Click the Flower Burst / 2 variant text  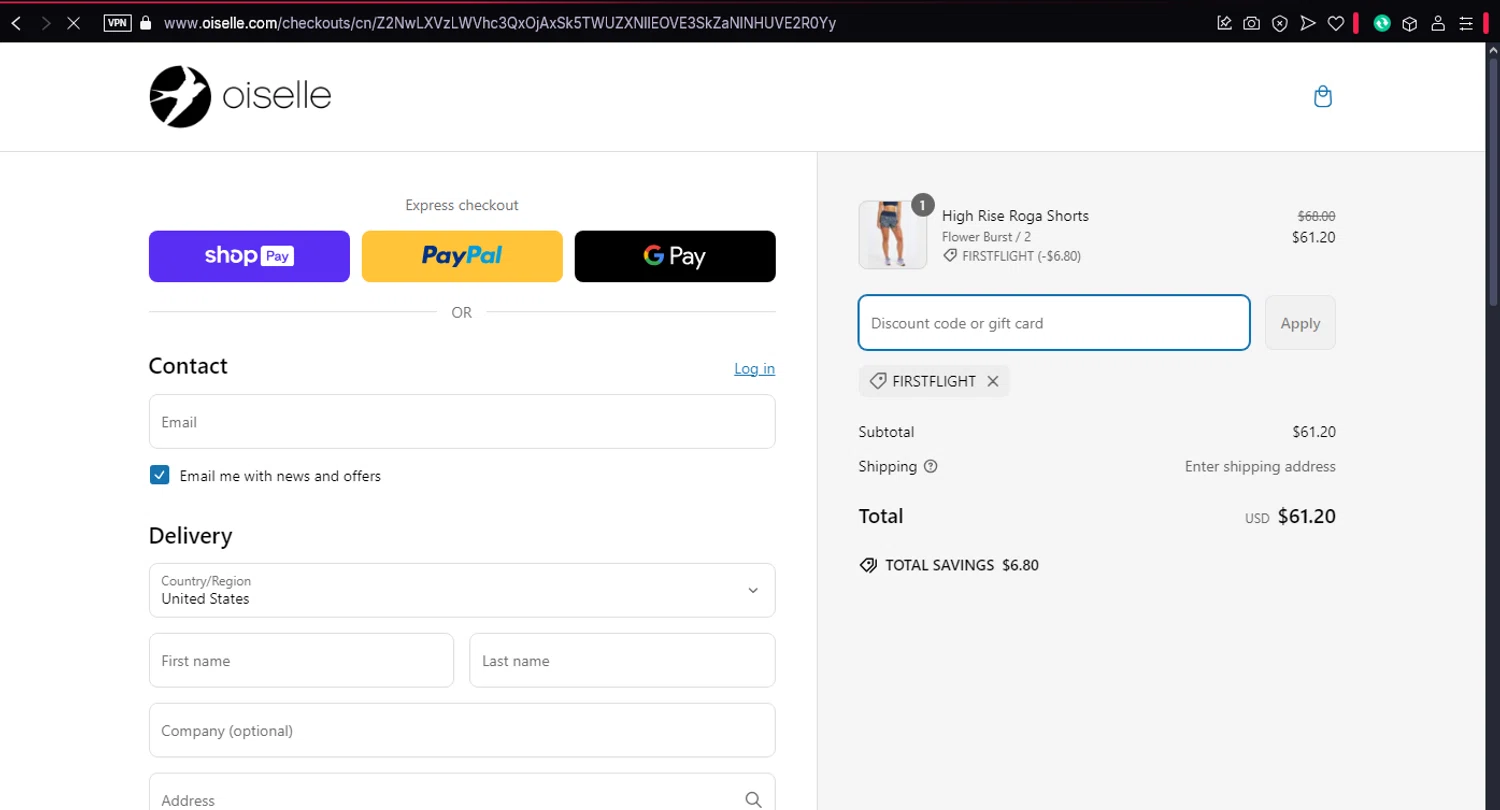pos(986,237)
